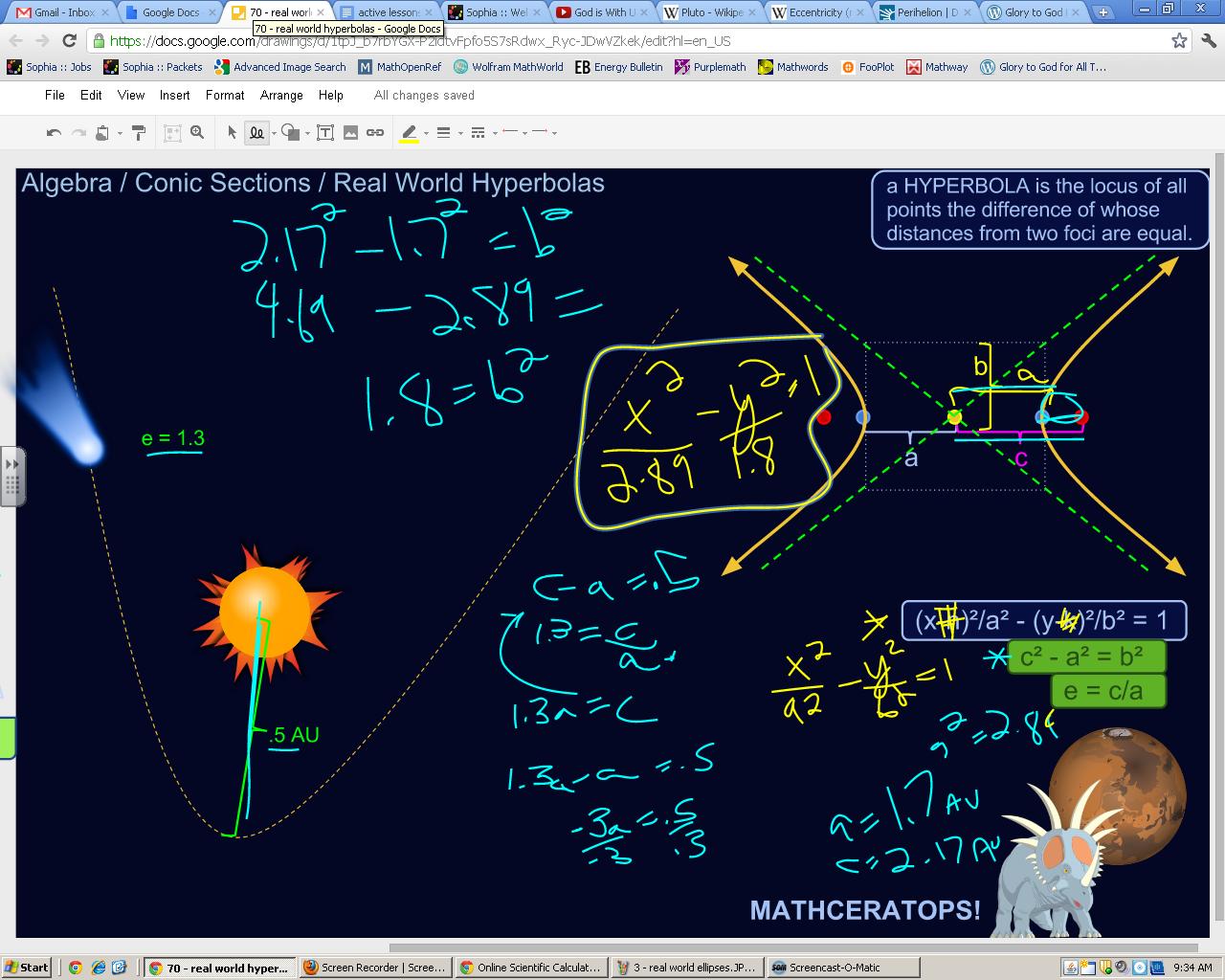1225x980 pixels.
Task: Click the Windows Start button
Action: tap(26, 968)
